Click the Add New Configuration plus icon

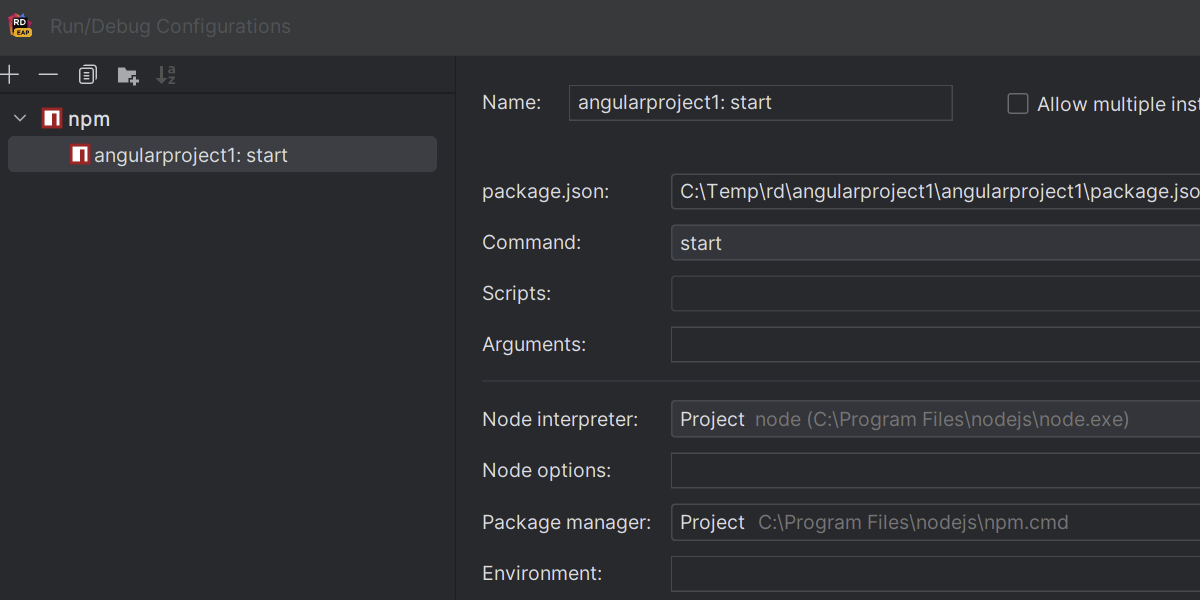(x=10, y=75)
